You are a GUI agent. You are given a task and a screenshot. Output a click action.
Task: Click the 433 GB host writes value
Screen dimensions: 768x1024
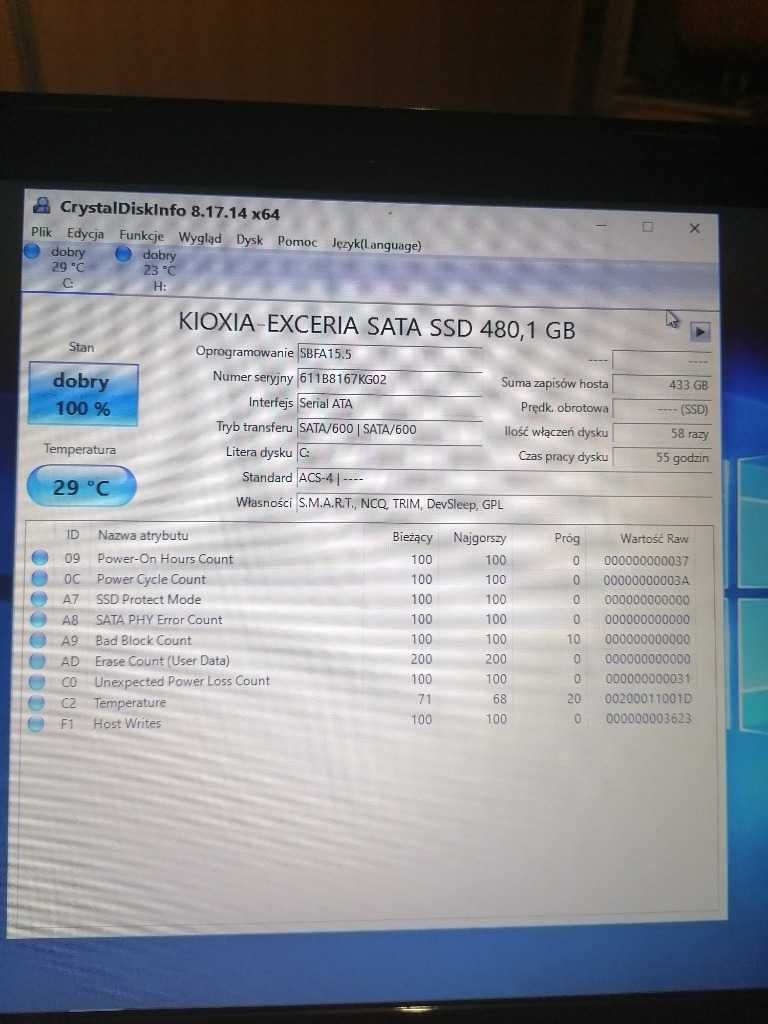coord(662,385)
